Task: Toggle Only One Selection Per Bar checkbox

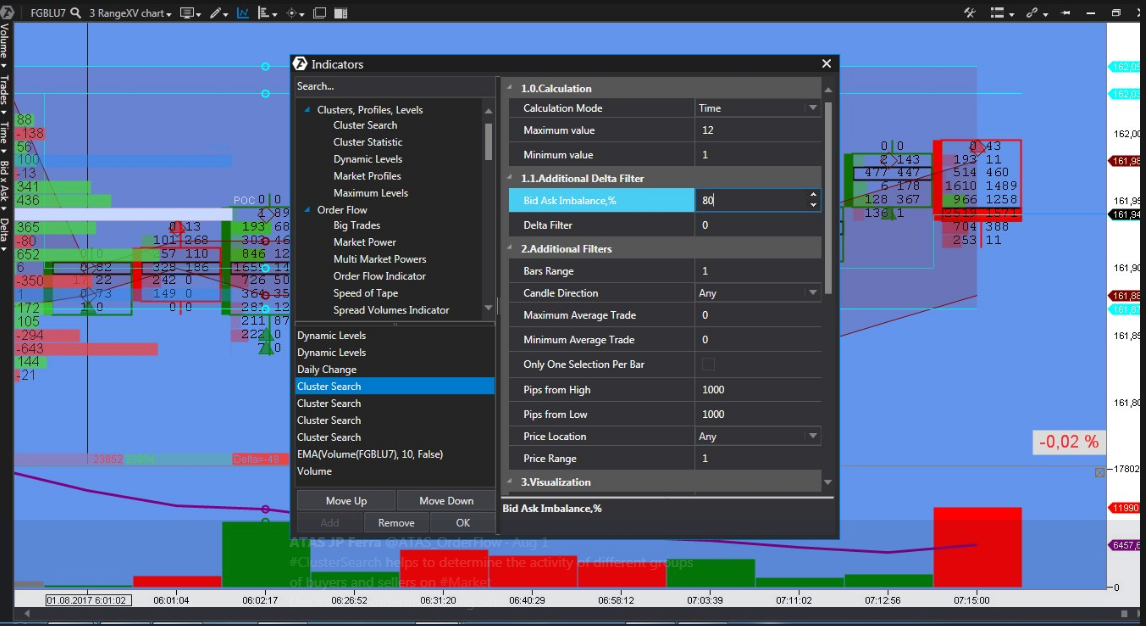Action: coord(708,364)
